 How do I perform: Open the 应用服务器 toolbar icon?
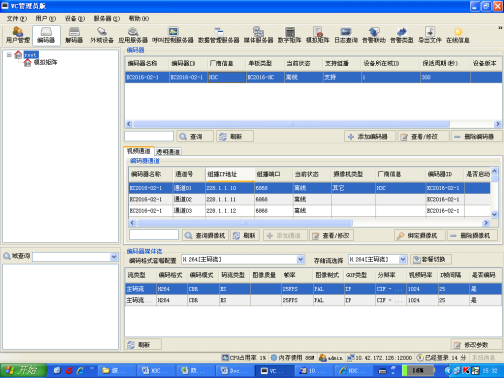click(x=133, y=35)
